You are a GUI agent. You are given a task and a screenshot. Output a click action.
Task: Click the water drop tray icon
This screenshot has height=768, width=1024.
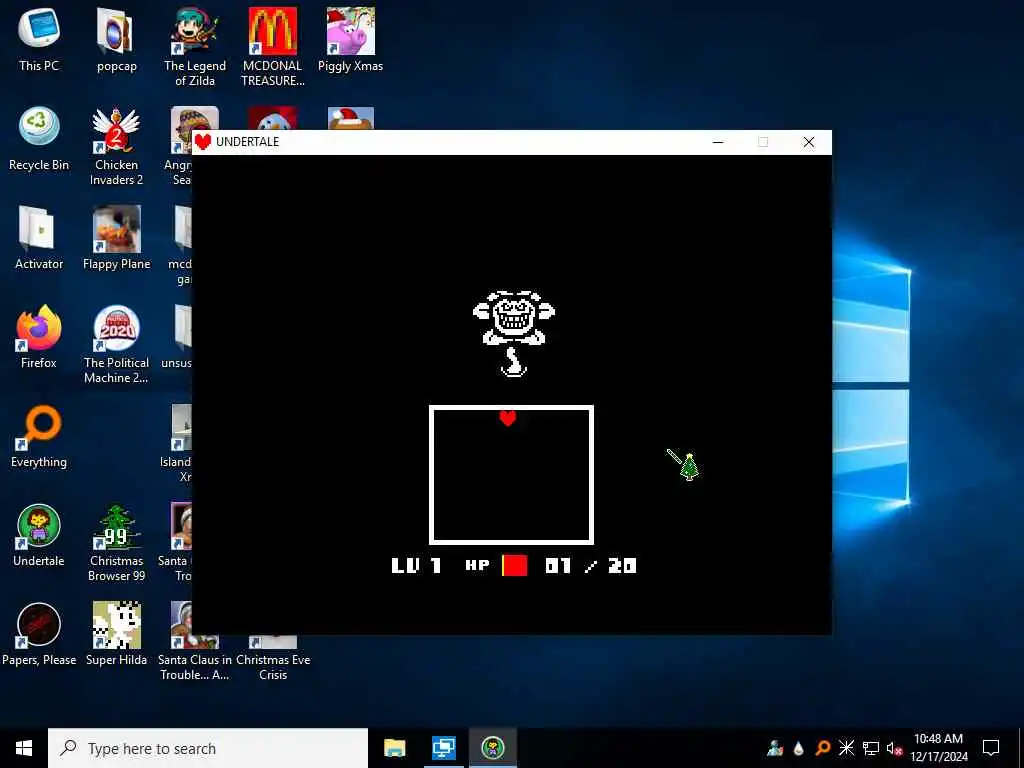[798, 748]
